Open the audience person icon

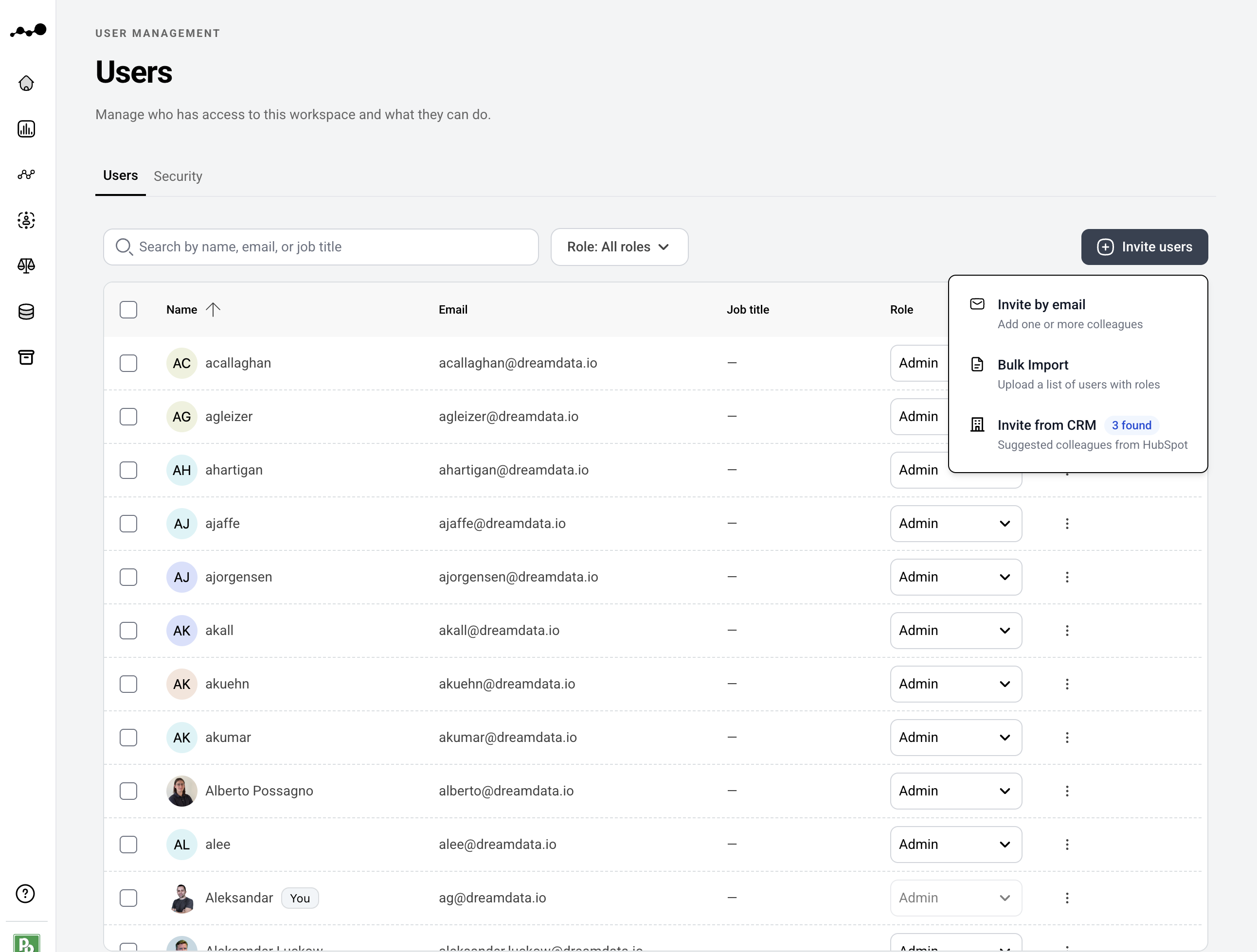(26, 220)
